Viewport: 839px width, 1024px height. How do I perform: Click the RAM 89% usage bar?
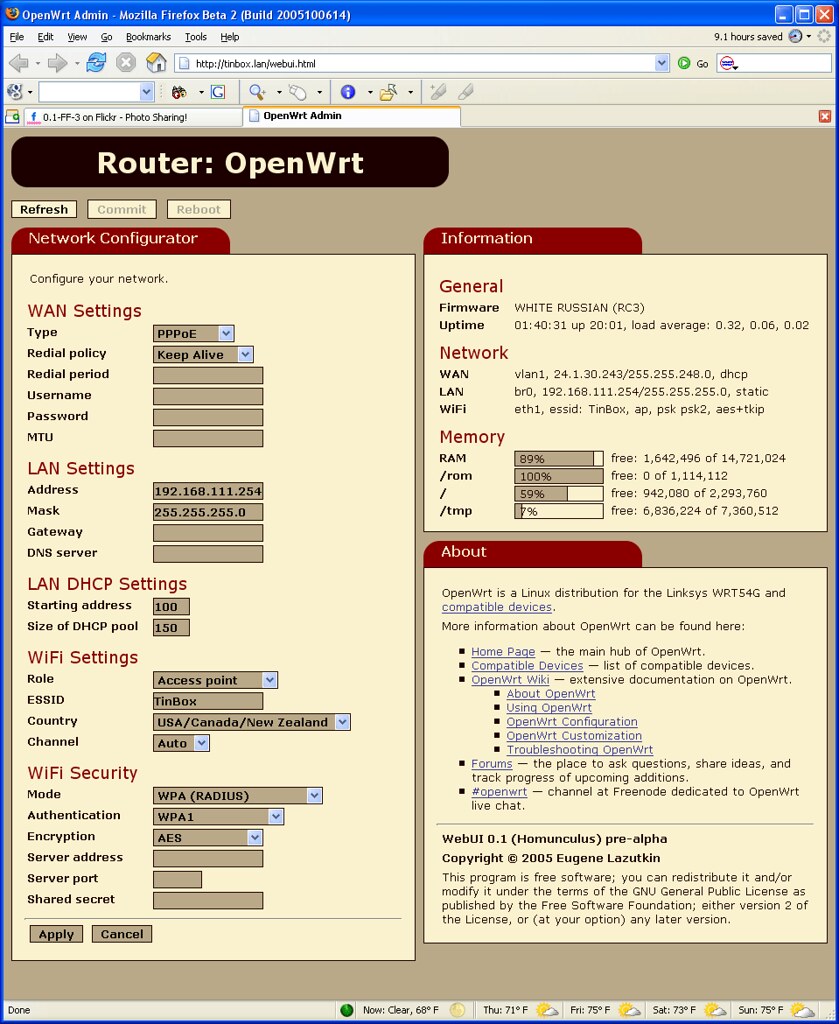559,458
